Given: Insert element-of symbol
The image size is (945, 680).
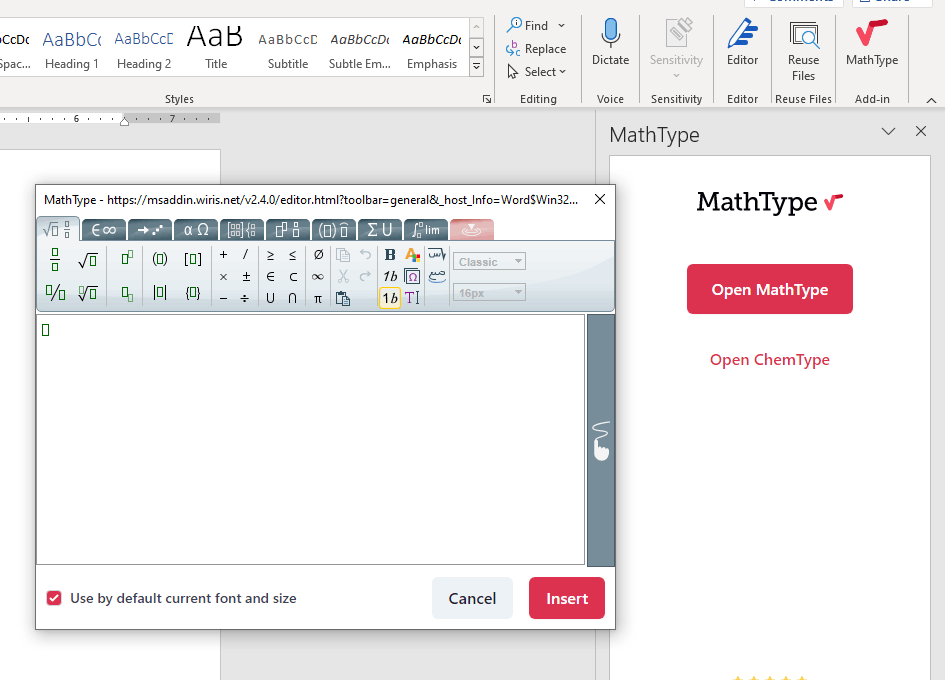Looking at the screenshot, I should [271, 277].
